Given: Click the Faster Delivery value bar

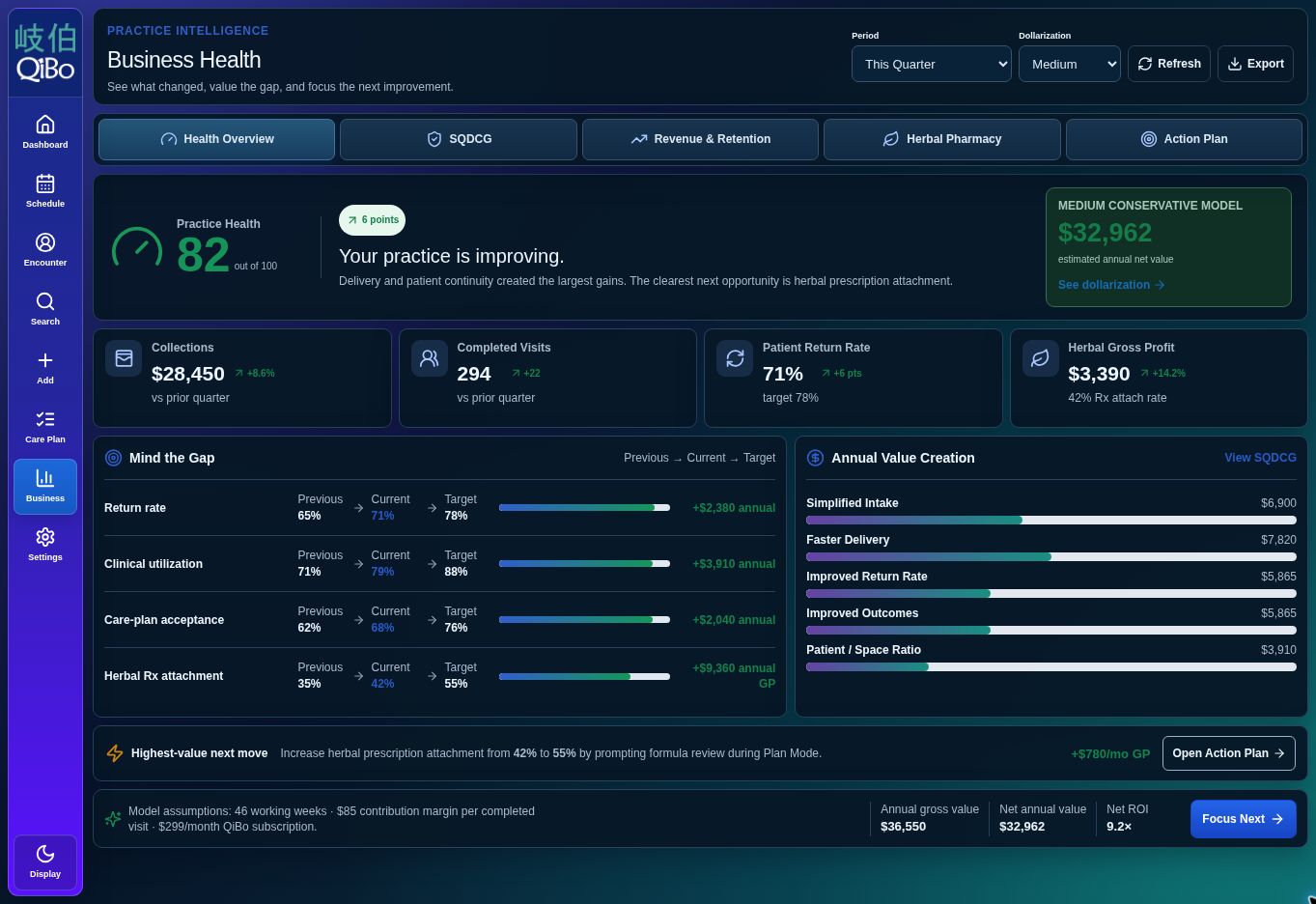Looking at the screenshot, I should pos(1051,557).
